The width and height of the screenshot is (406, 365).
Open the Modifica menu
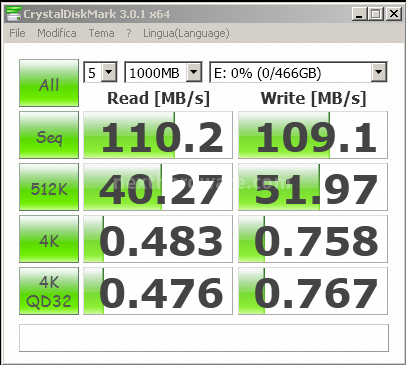coord(57,33)
